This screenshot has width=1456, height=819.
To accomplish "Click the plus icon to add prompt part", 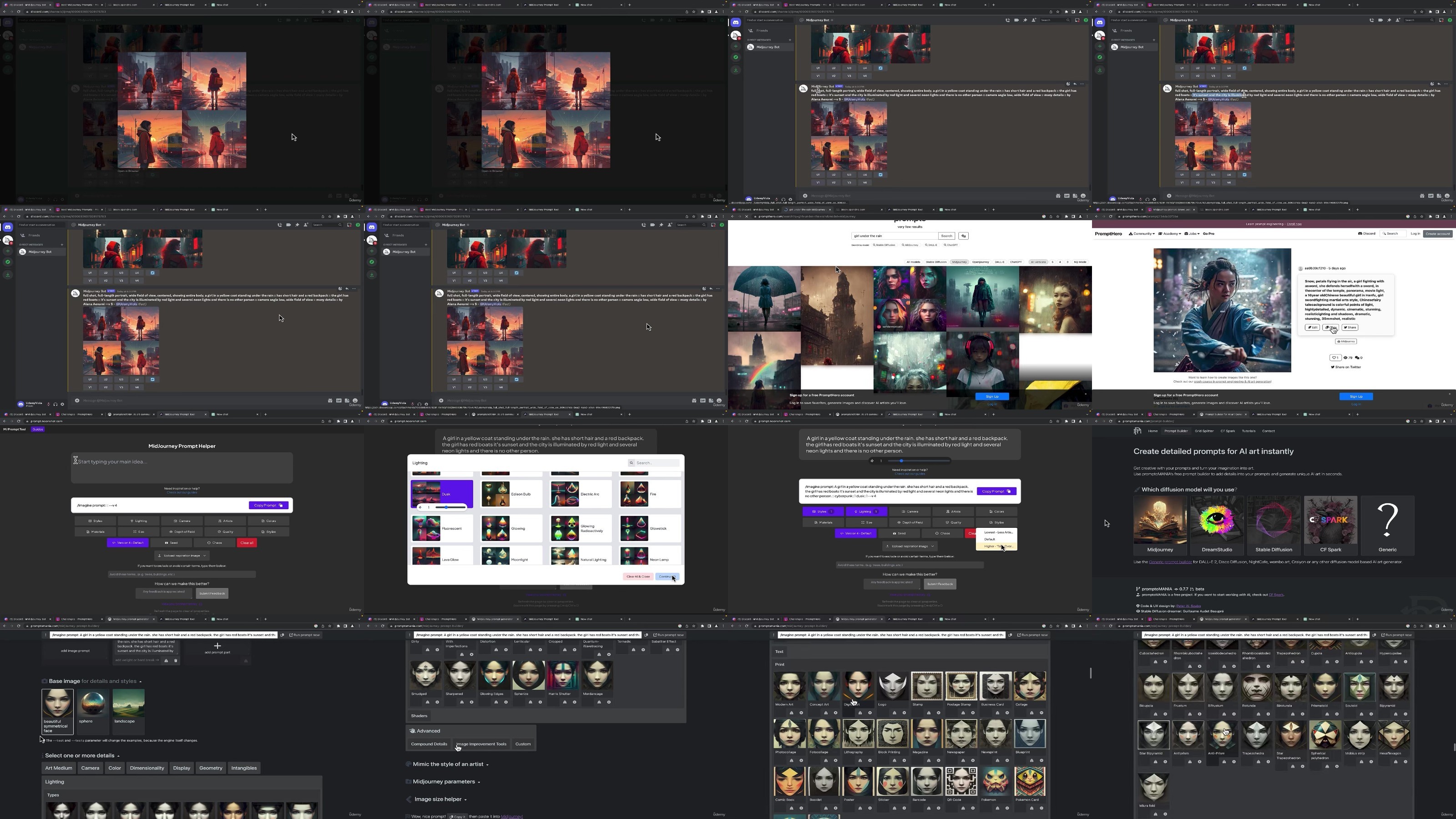I will pyautogui.click(x=217, y=646).
